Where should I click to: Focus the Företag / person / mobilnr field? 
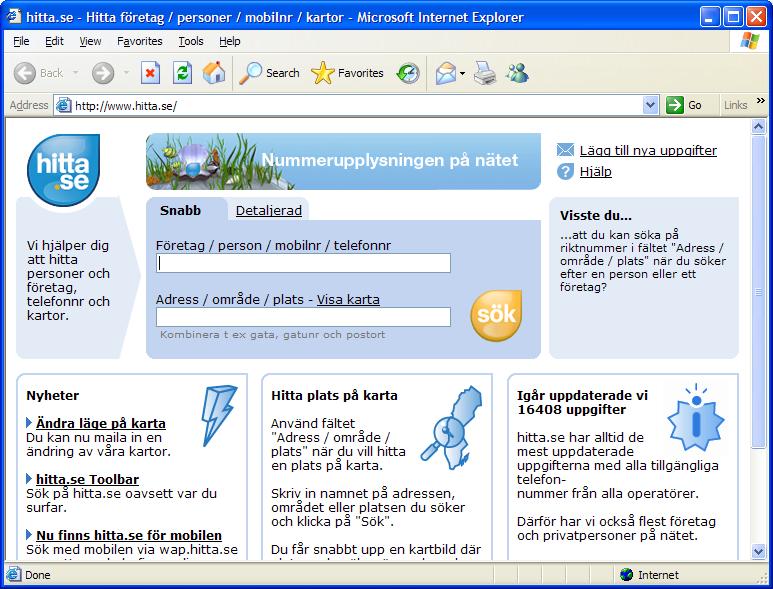(x=303, y=263)
